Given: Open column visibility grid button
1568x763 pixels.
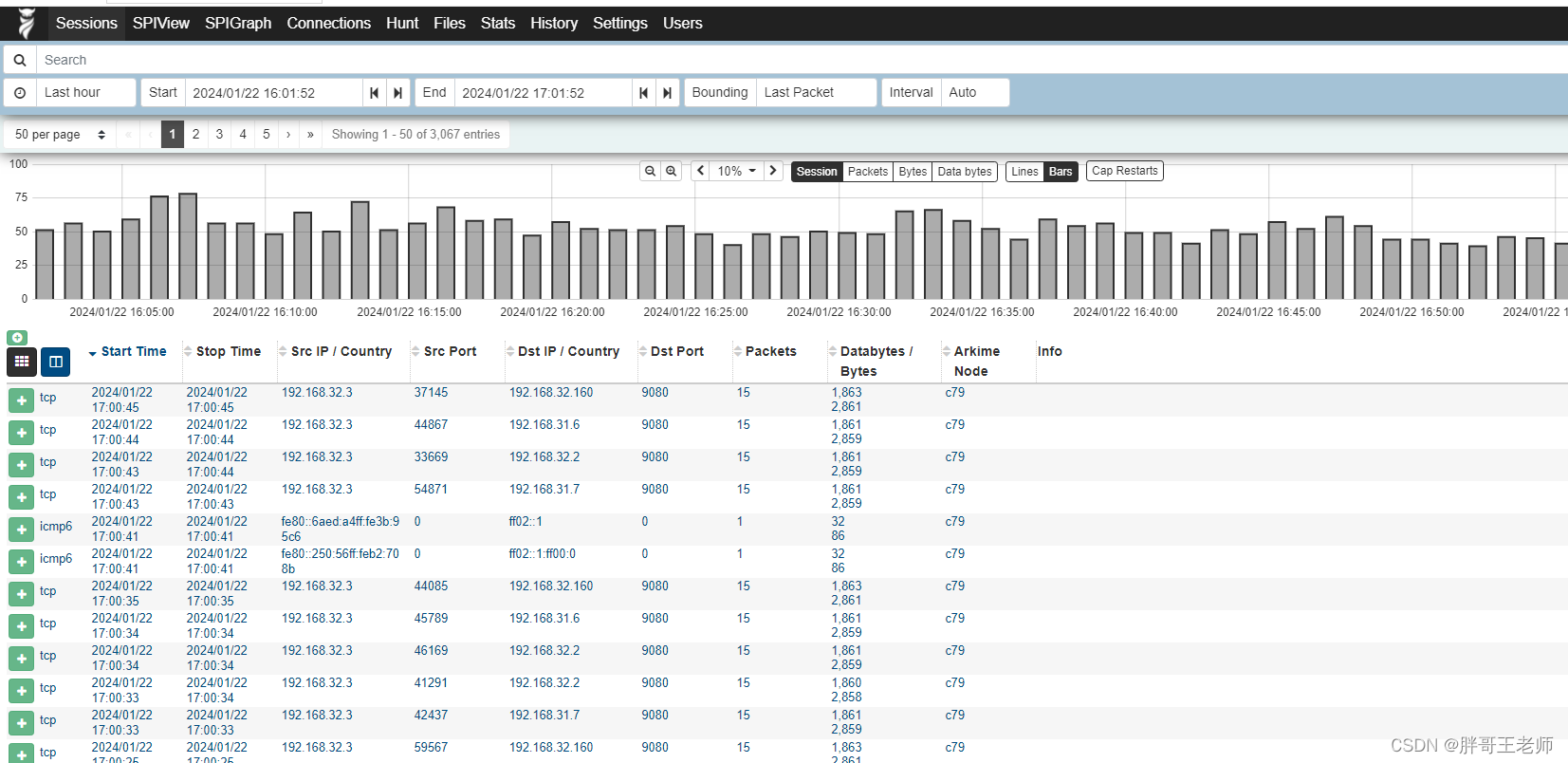Looking at the screenshot, I should tap(22, 362).
